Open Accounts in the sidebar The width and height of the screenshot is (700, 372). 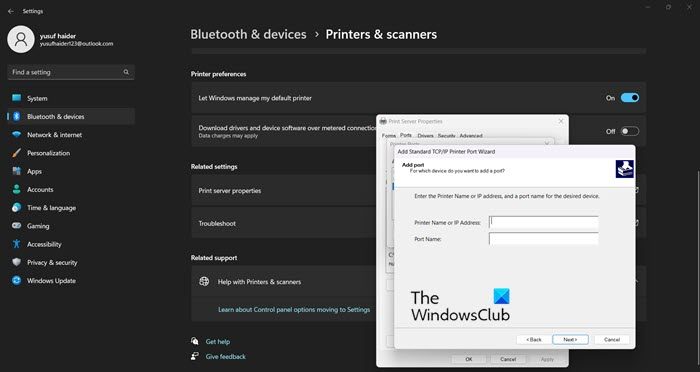pyautogui.click(x=71, y=190)
